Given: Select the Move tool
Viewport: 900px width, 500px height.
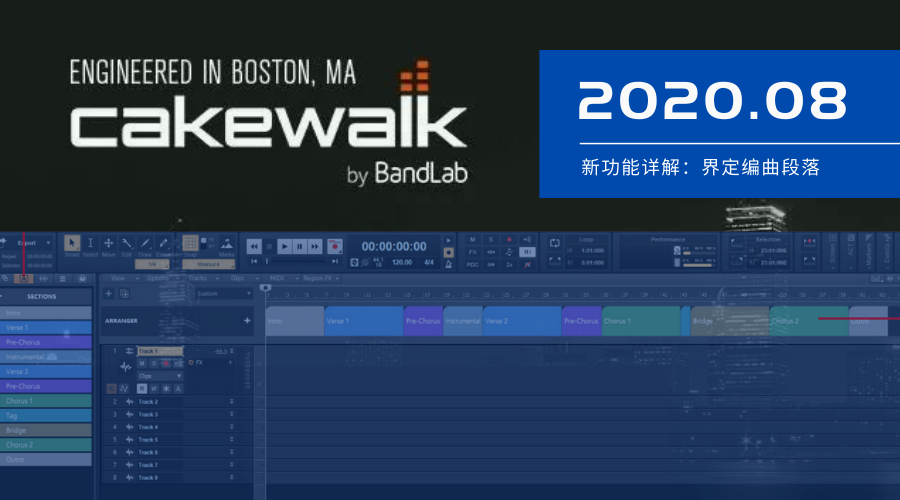Looking at the screenshot, I should coord(108,243).
